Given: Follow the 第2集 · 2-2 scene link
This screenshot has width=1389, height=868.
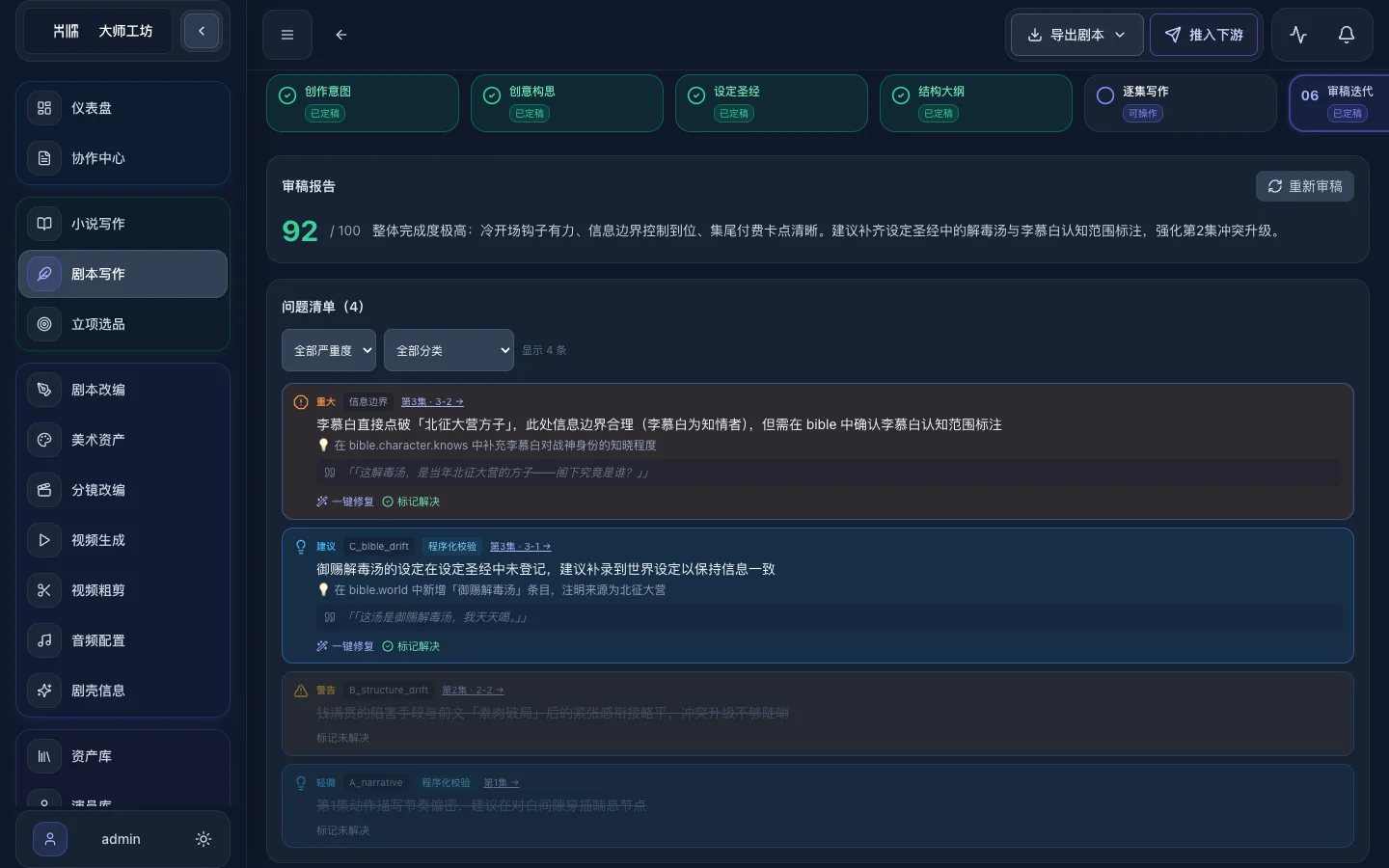Looking at the screenshot, I should coord(473,691).
